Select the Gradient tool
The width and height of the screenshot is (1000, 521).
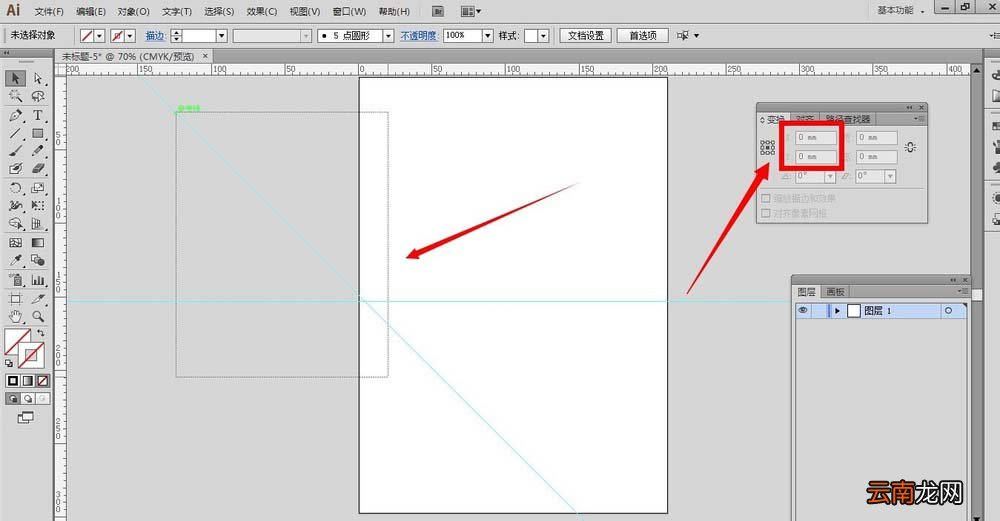tap(38, 243)
